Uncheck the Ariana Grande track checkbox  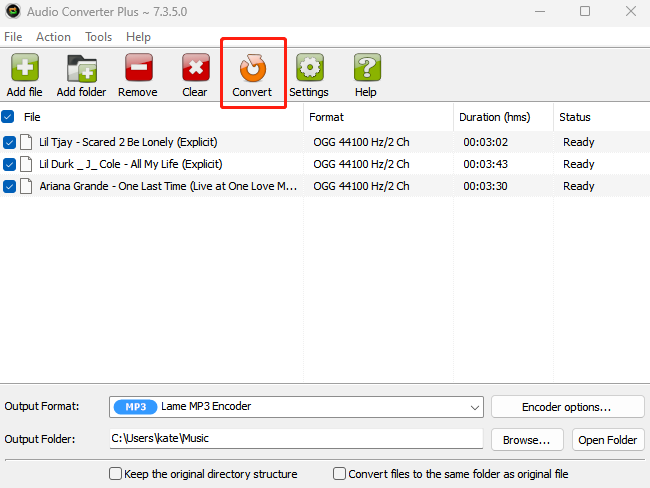tap(9, 186)
